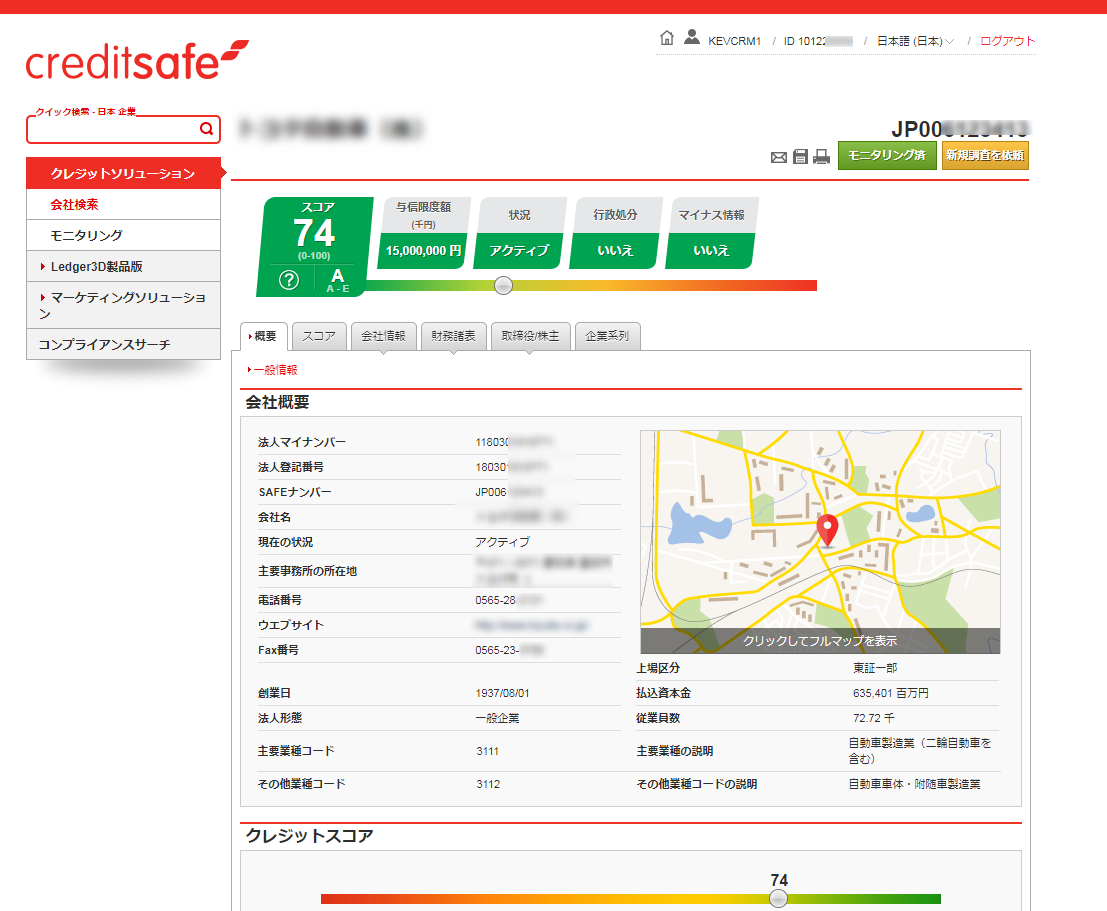Click the save report disk icon

click(x=800, y=156)
